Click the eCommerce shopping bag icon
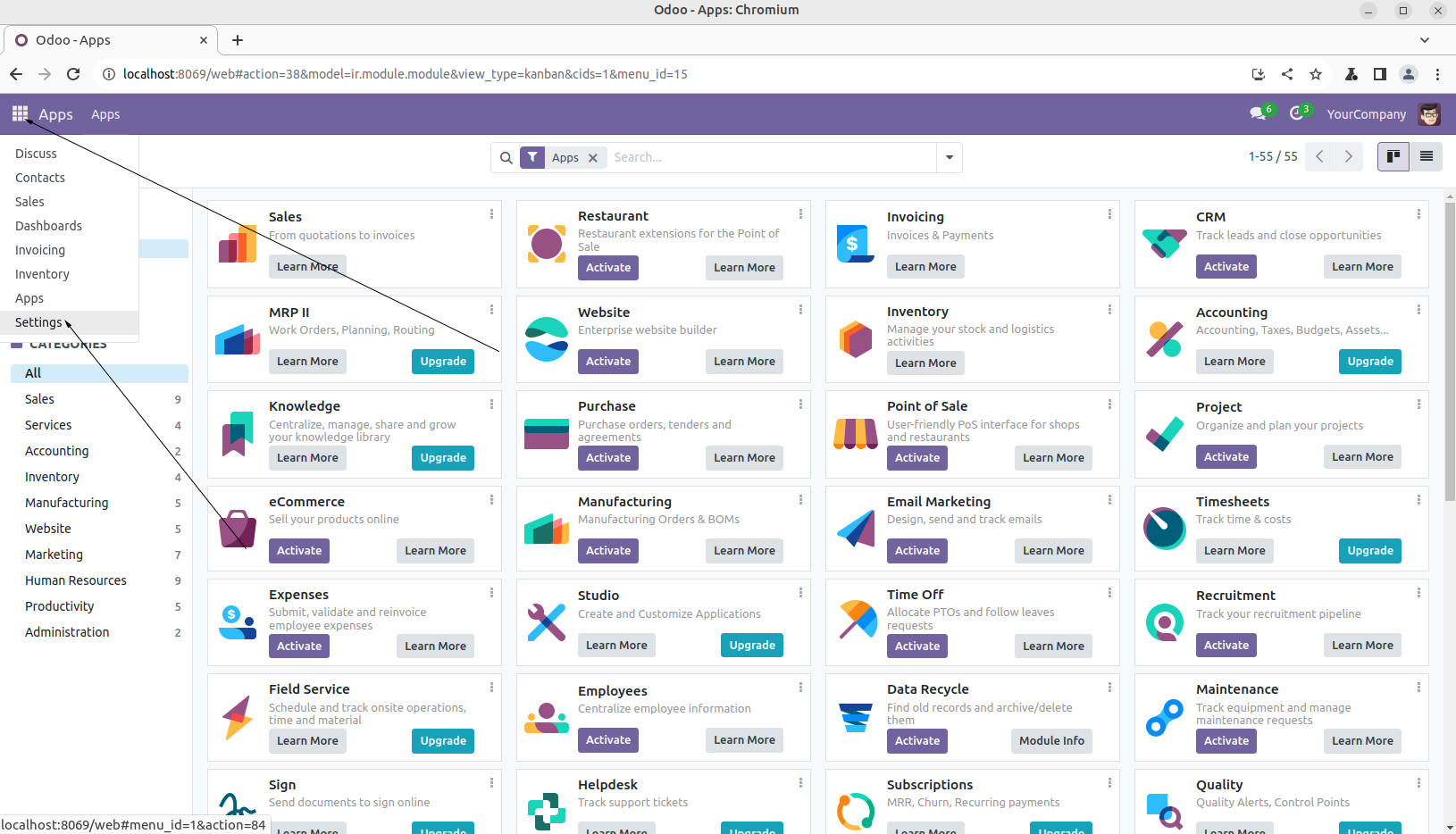 (x=238, y=529)
